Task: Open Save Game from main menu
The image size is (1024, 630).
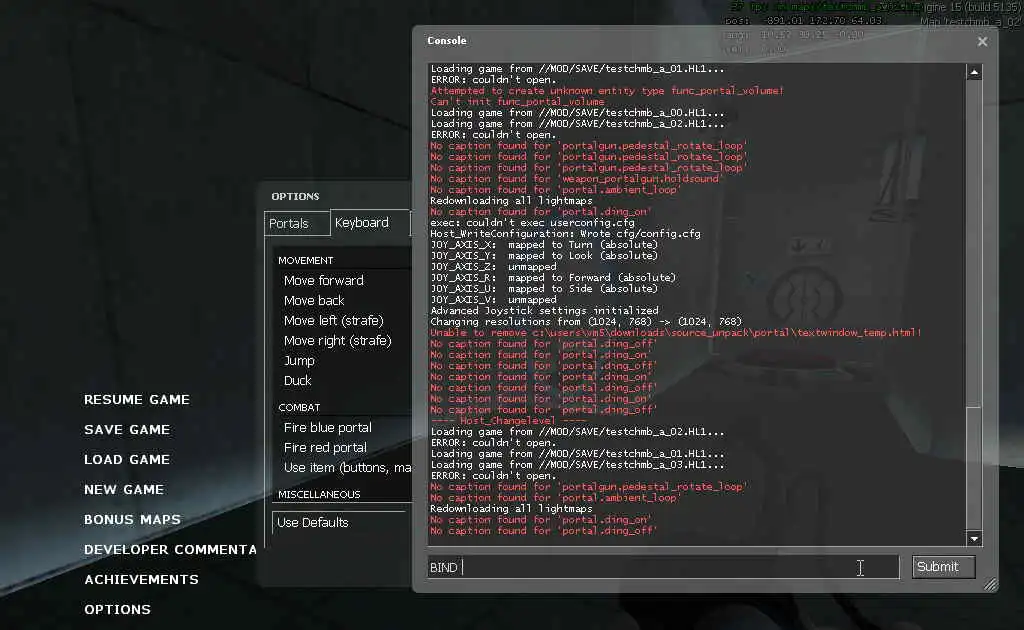Action: click(127, 430)
